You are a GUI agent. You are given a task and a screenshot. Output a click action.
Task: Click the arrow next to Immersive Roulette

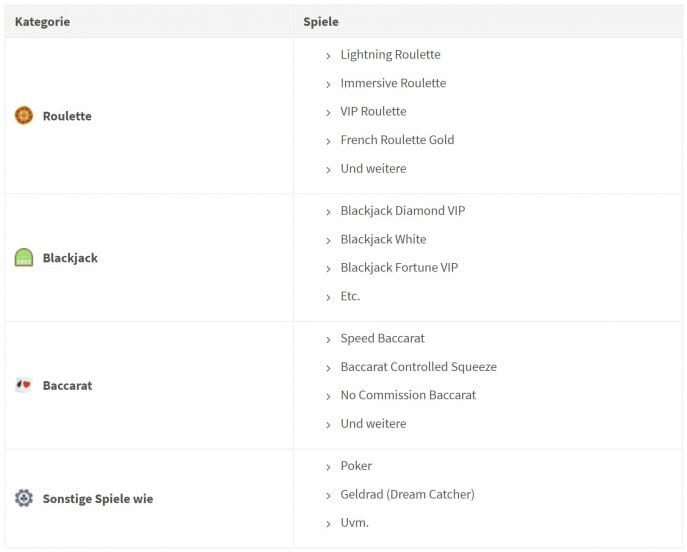(328, 85)
